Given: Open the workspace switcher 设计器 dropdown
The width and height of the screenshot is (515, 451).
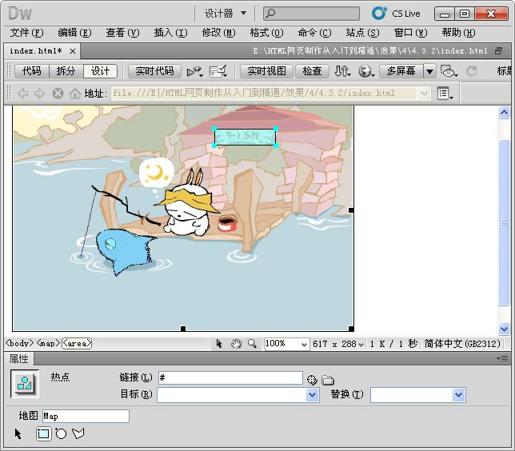Looking at the screenshot, I should [225, 13].
